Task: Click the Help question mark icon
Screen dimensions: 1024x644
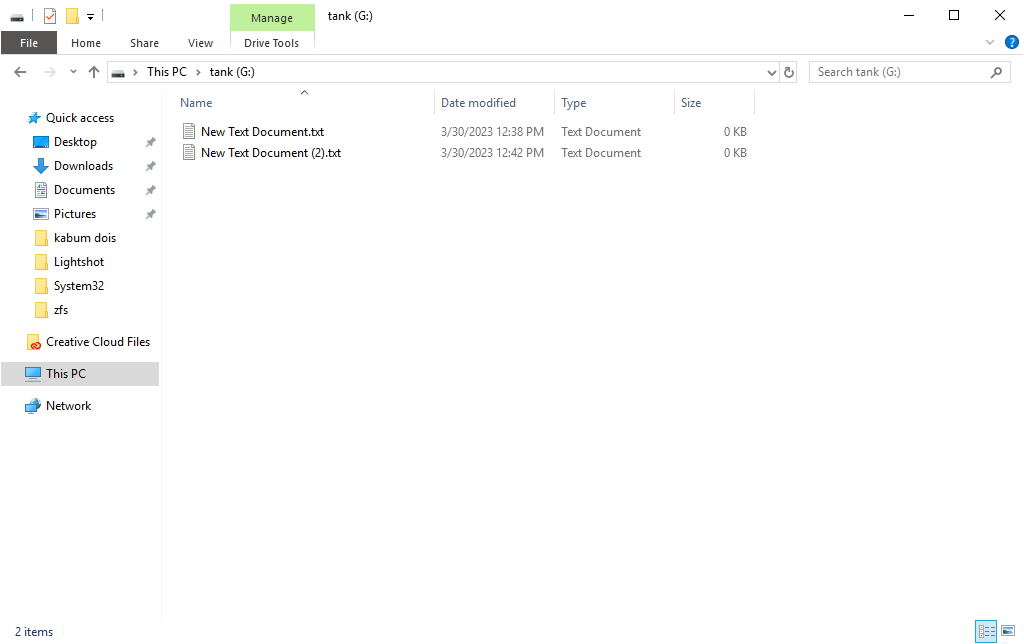Action: (1011, 42)
